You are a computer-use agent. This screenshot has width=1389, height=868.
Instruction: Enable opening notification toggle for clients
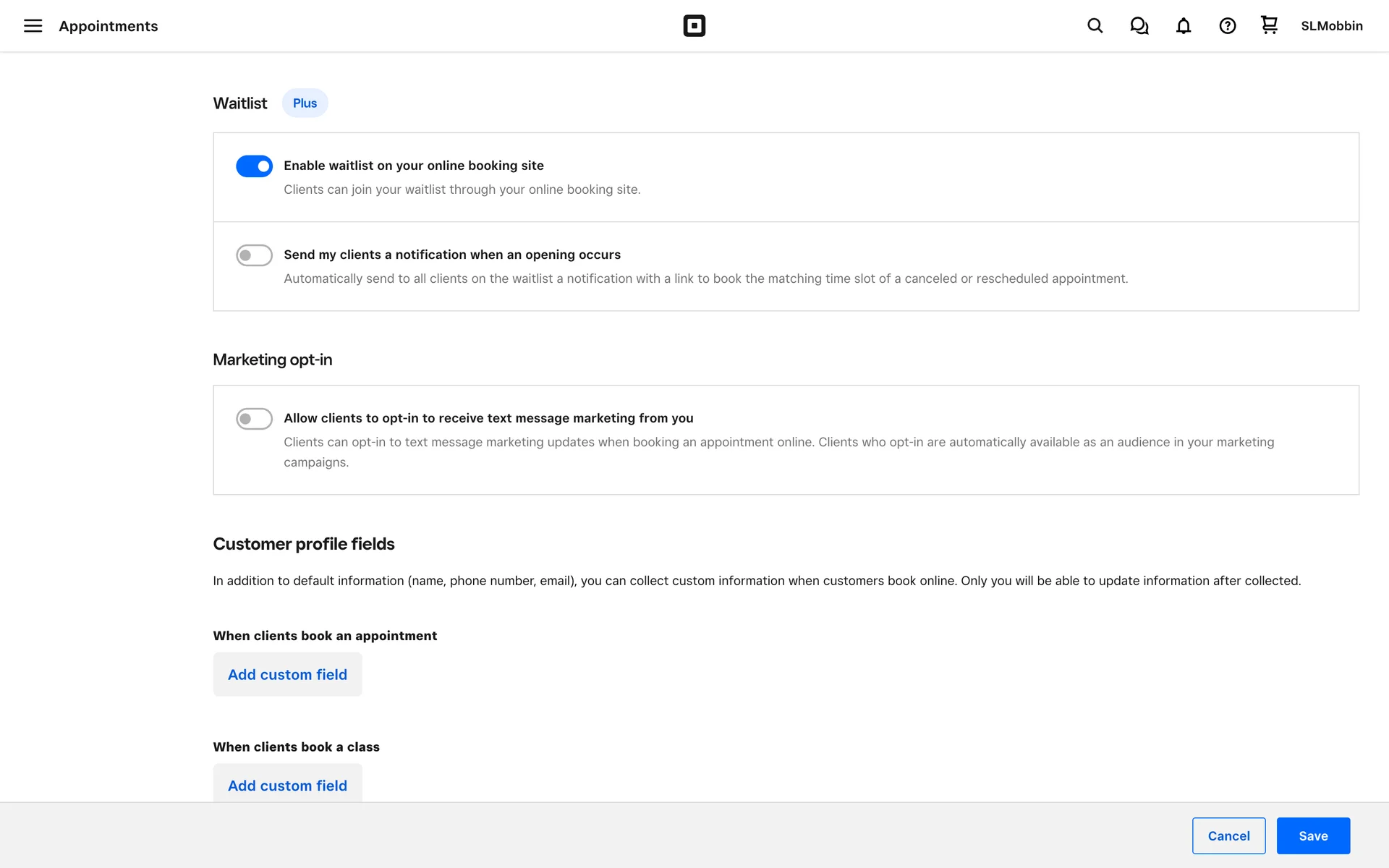[x=254, y=255]
